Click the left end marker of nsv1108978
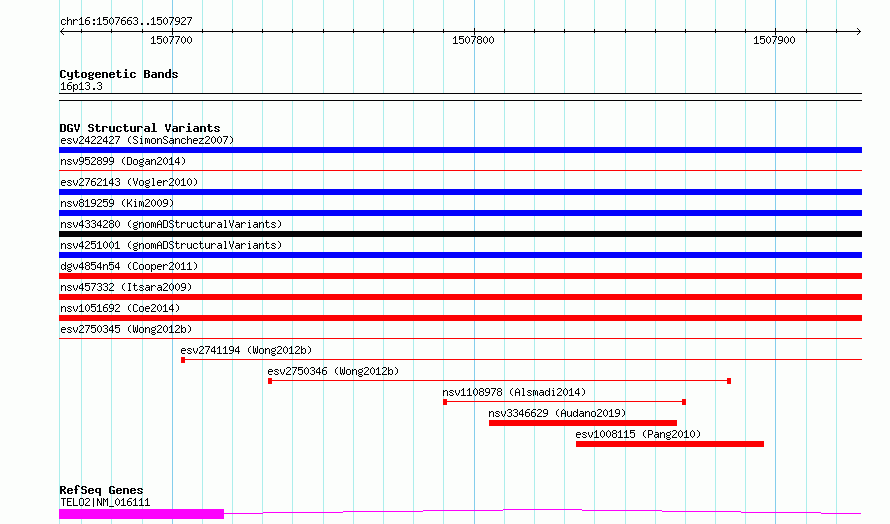This screenshot has height=524, width=890. (x=445, y=402)
